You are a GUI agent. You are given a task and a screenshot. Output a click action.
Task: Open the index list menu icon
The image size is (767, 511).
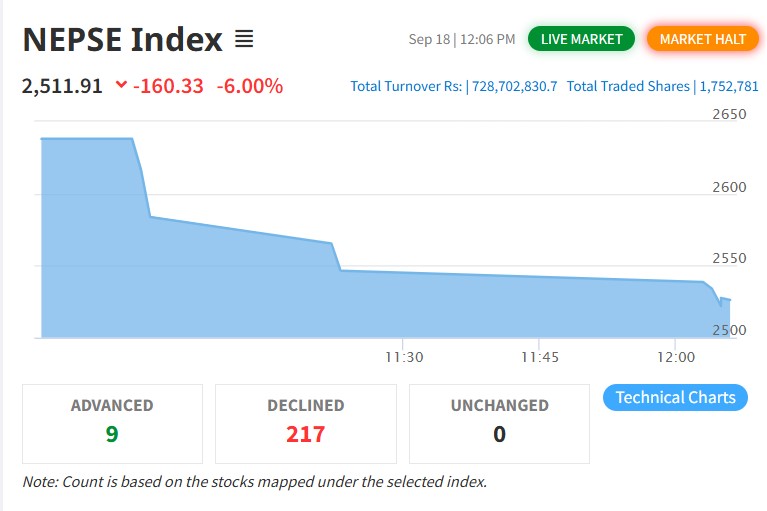[x=244, y=39]
